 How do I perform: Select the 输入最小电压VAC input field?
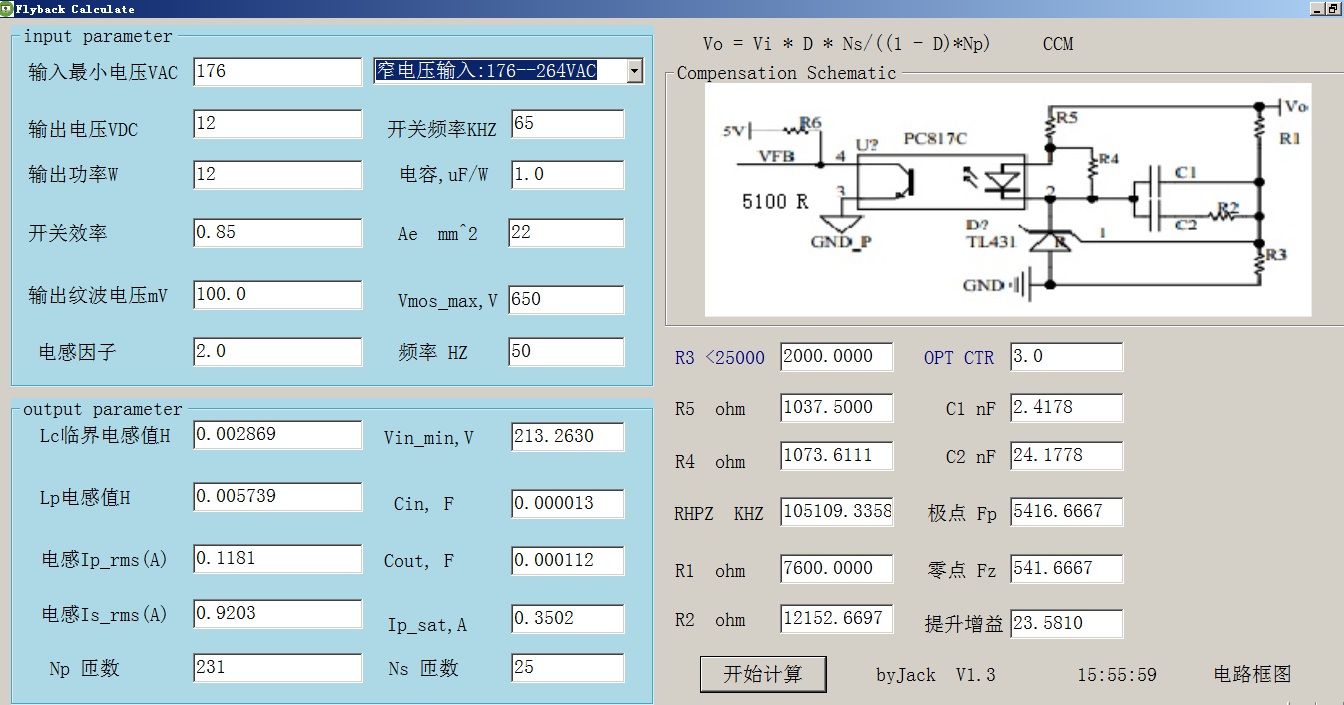click(x=277, y=72)
